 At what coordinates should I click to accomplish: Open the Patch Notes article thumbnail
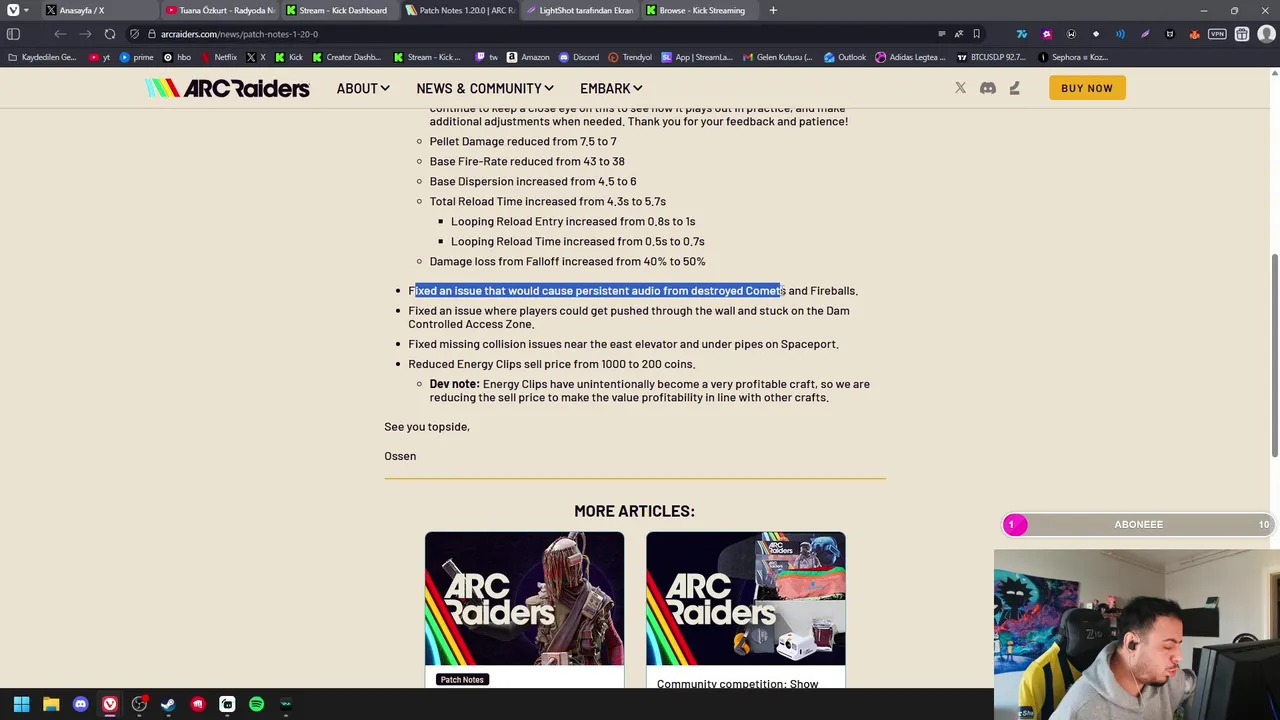[x=524, y=598]
